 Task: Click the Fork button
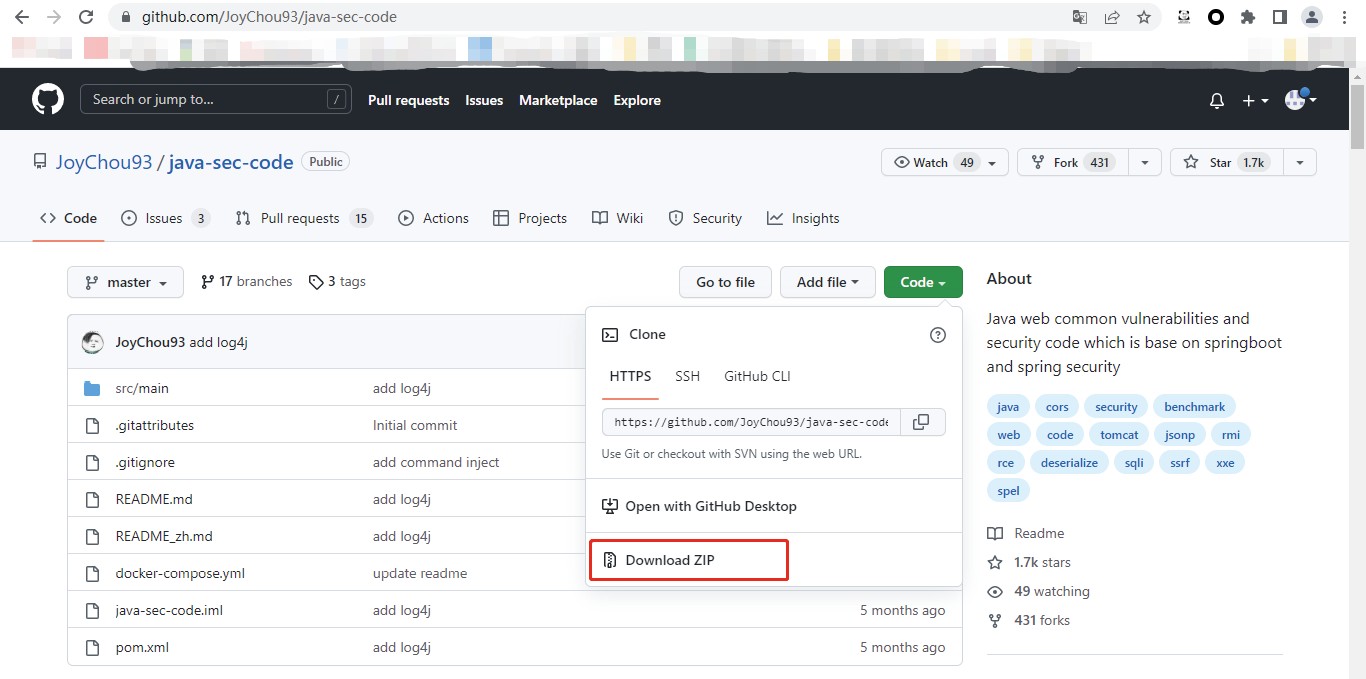pyautogui.click(x=1073, y=162)
